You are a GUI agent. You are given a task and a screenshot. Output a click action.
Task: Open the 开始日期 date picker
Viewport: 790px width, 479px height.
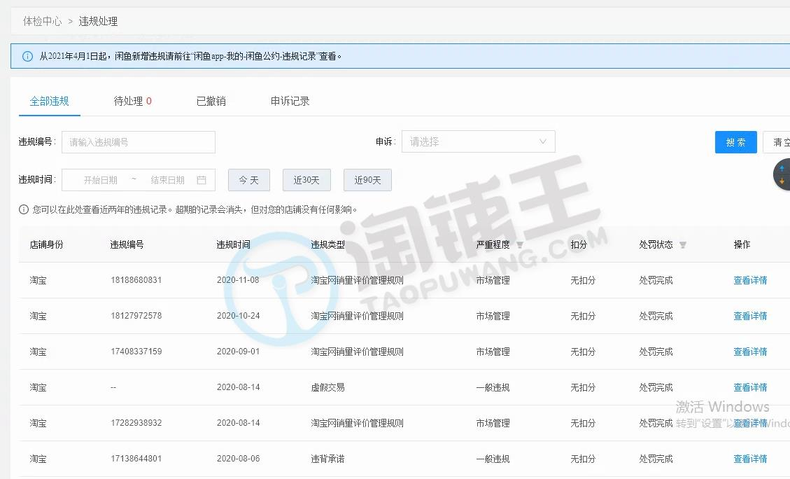(100, 180)
